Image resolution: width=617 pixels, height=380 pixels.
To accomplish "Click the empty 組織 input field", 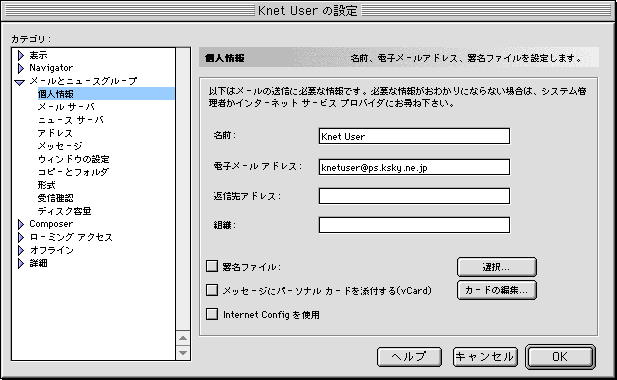I will pyautogui.click(x=414, y=225).
